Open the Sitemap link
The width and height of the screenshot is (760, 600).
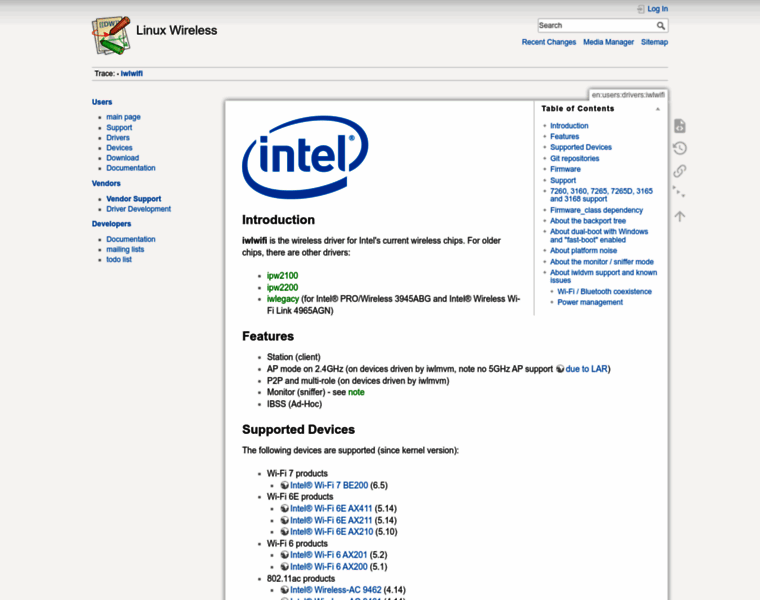(654, 42)
